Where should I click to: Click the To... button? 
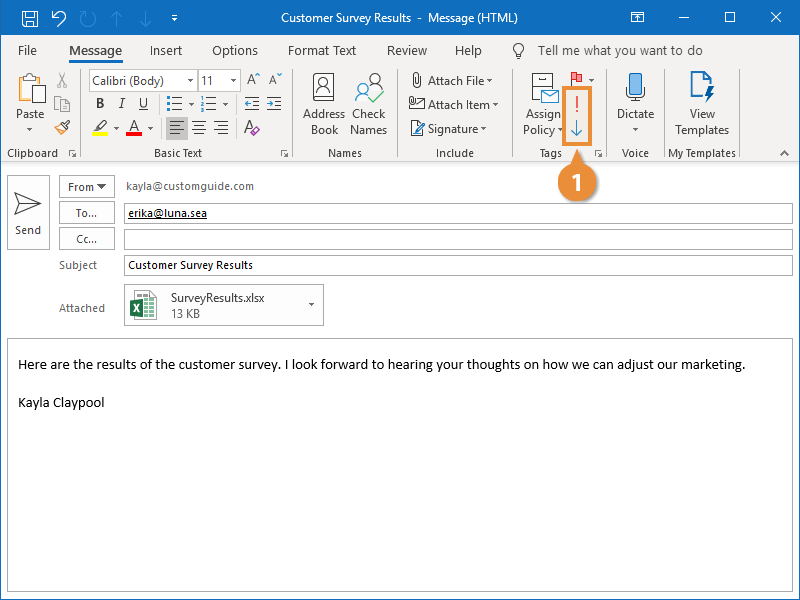(x=87, y=212)
